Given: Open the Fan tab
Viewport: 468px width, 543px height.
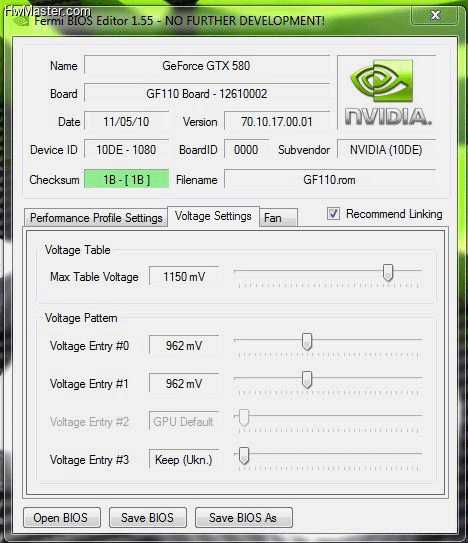Looking at the screenshot, I should click(x=278, y=218).
